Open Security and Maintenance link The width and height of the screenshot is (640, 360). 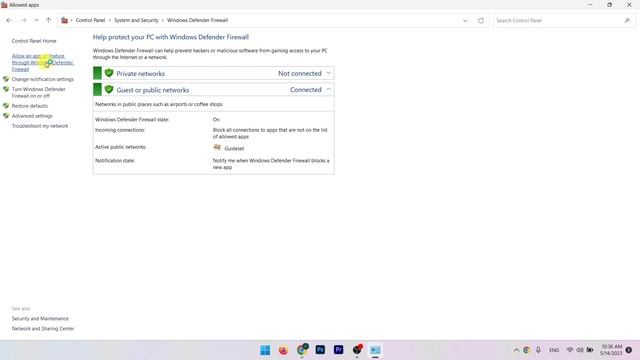point(40,318)
